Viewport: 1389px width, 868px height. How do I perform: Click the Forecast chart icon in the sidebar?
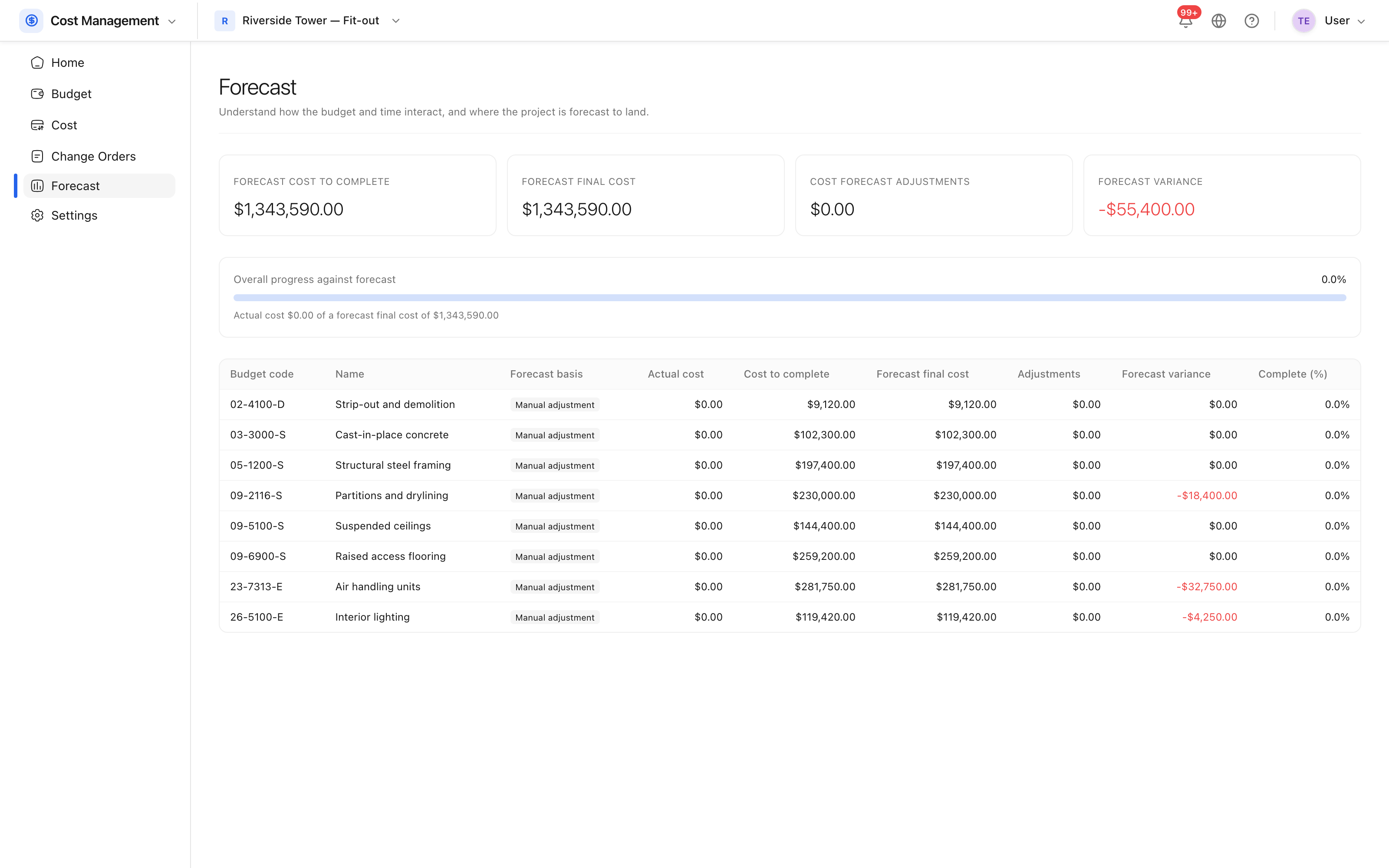37,186
